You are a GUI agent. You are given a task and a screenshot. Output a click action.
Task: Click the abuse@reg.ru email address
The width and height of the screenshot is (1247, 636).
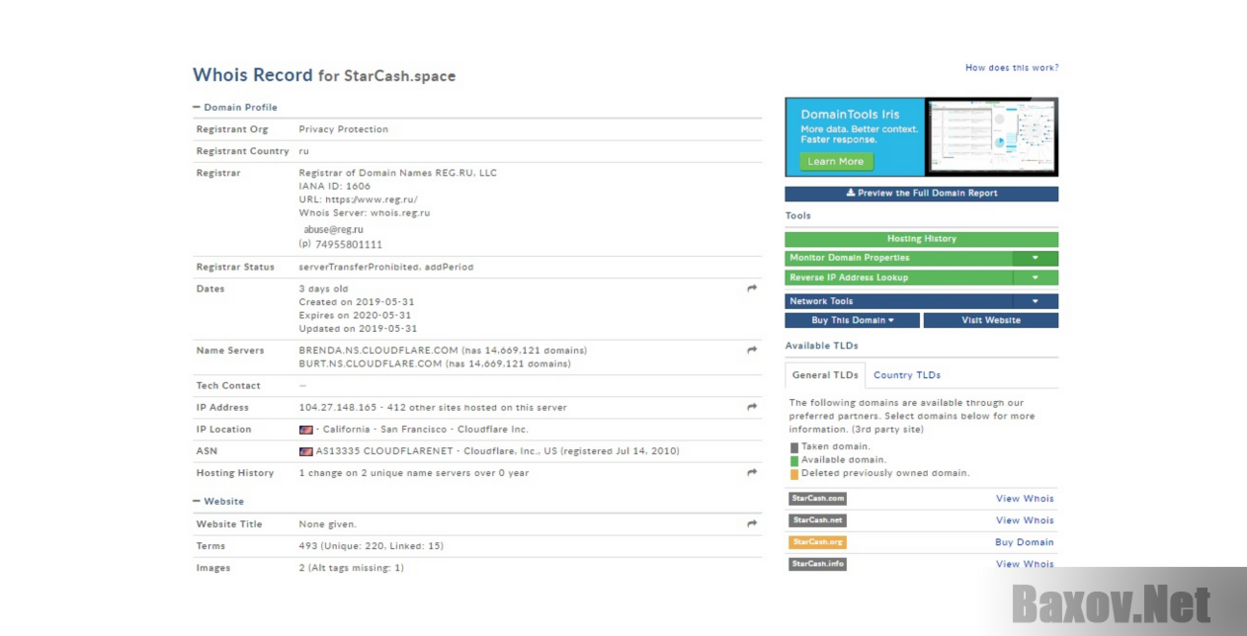point(334,230)
